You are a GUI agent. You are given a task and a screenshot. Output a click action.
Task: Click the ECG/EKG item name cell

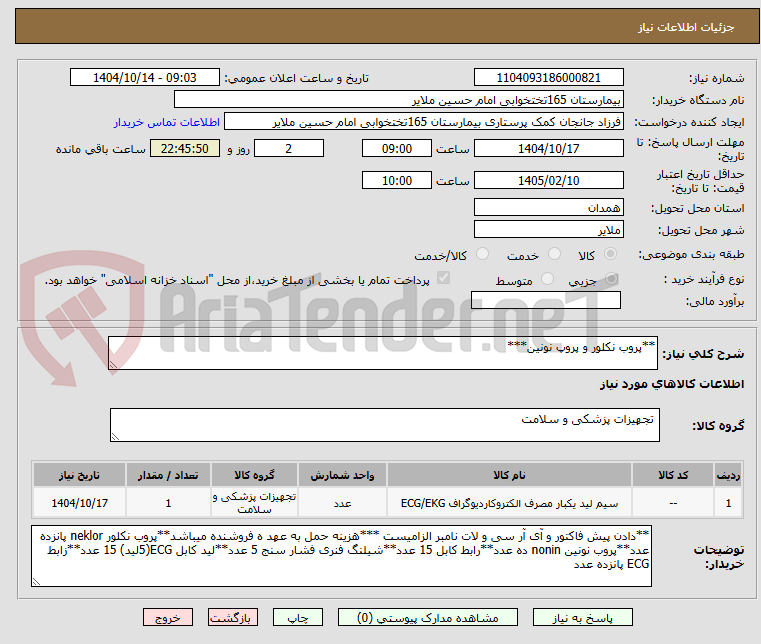coord(509,503)
